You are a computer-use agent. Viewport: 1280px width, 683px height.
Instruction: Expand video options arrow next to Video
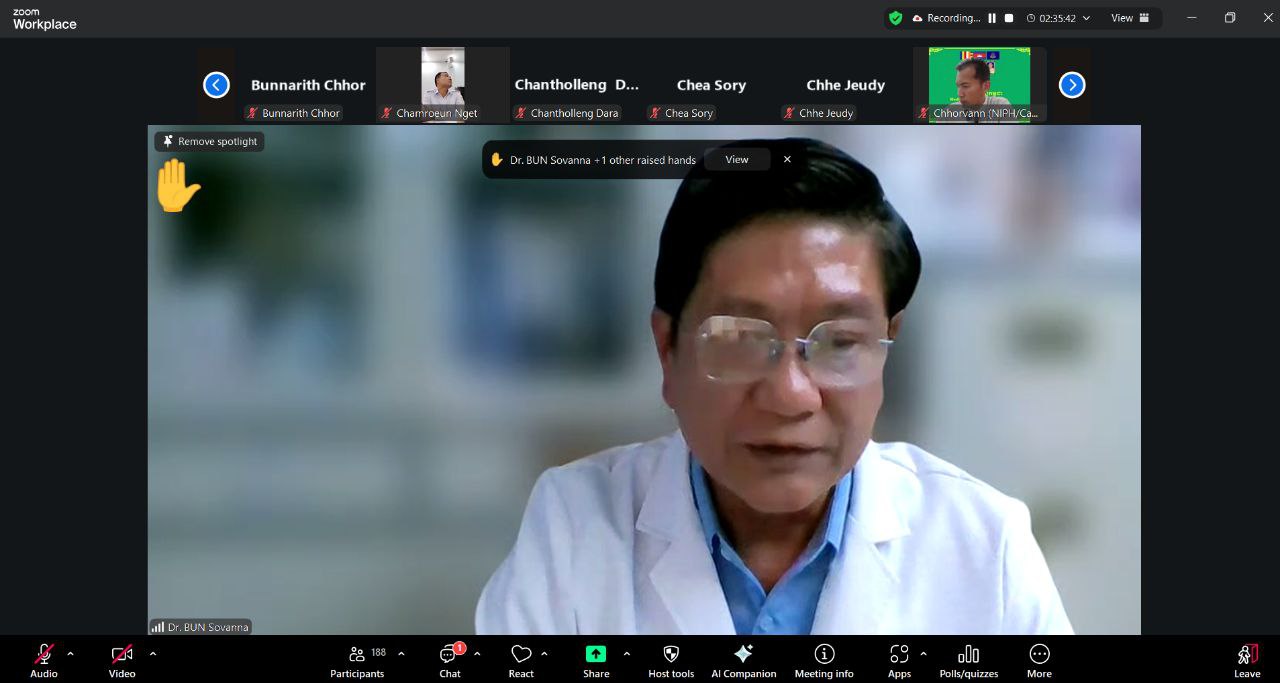click(x=153, y=654)
